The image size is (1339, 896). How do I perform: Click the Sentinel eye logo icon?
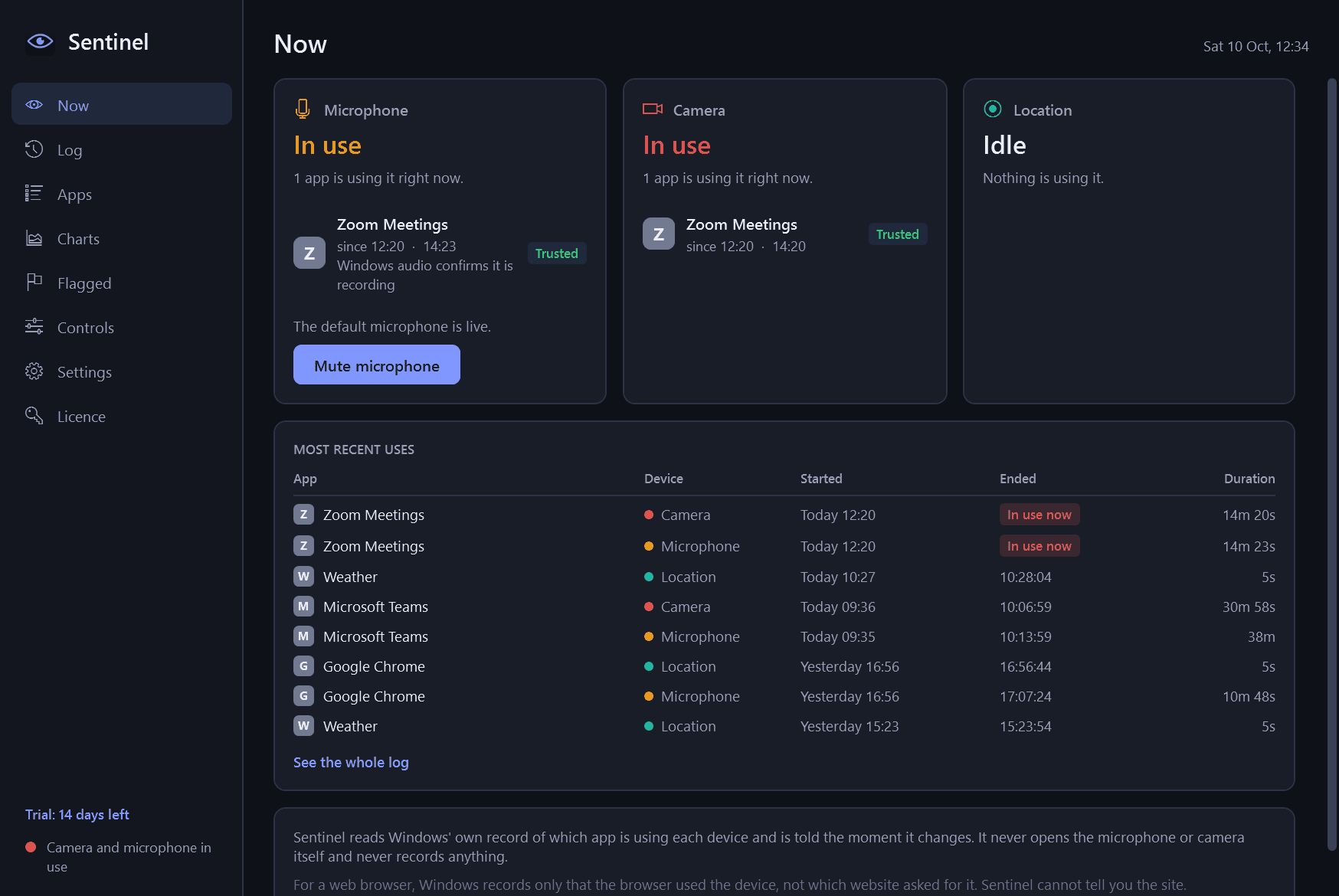coord(40,41)
